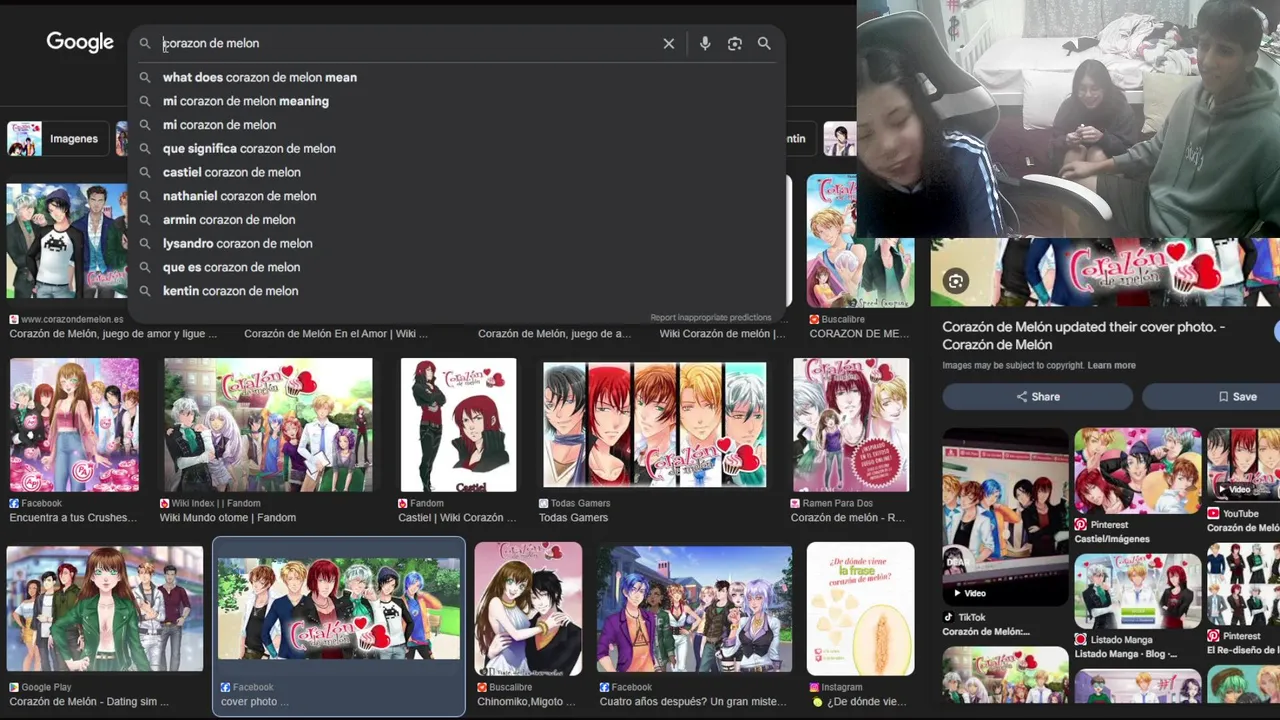Click the Share button in preview panel
This screenshot has height=720, width=1280.
point(1038,397)
